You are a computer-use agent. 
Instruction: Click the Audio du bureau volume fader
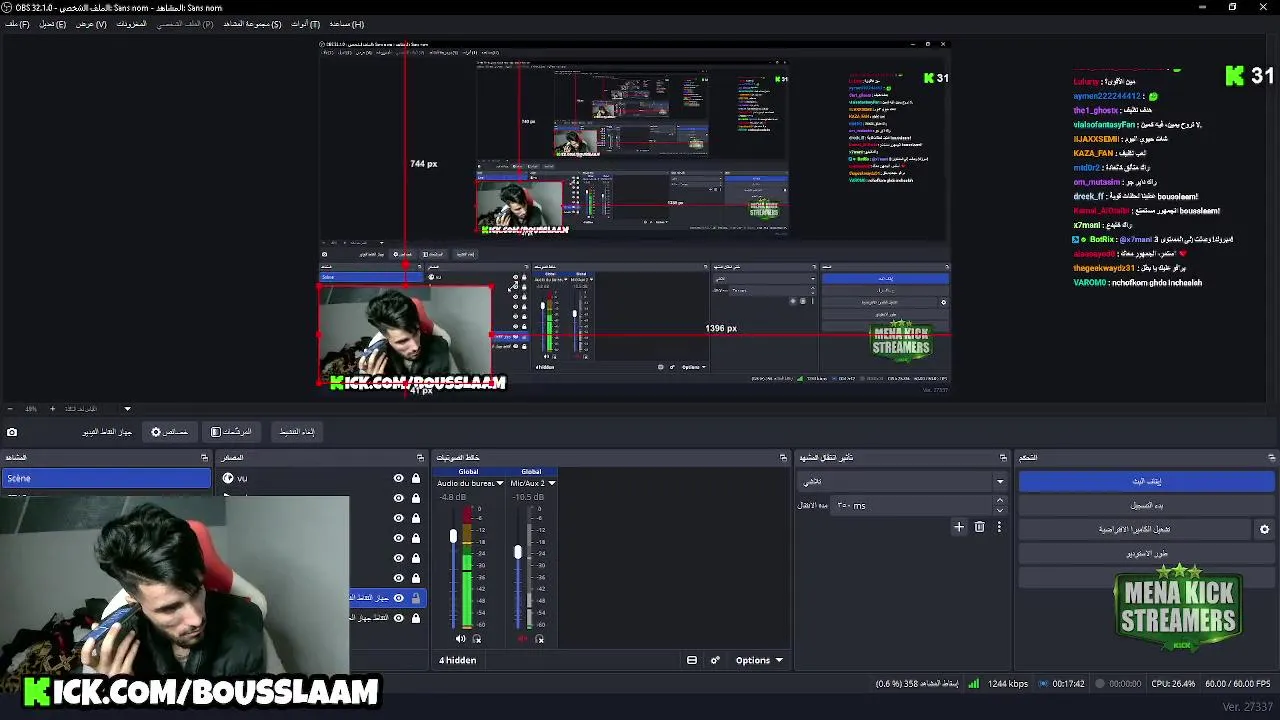453,536
